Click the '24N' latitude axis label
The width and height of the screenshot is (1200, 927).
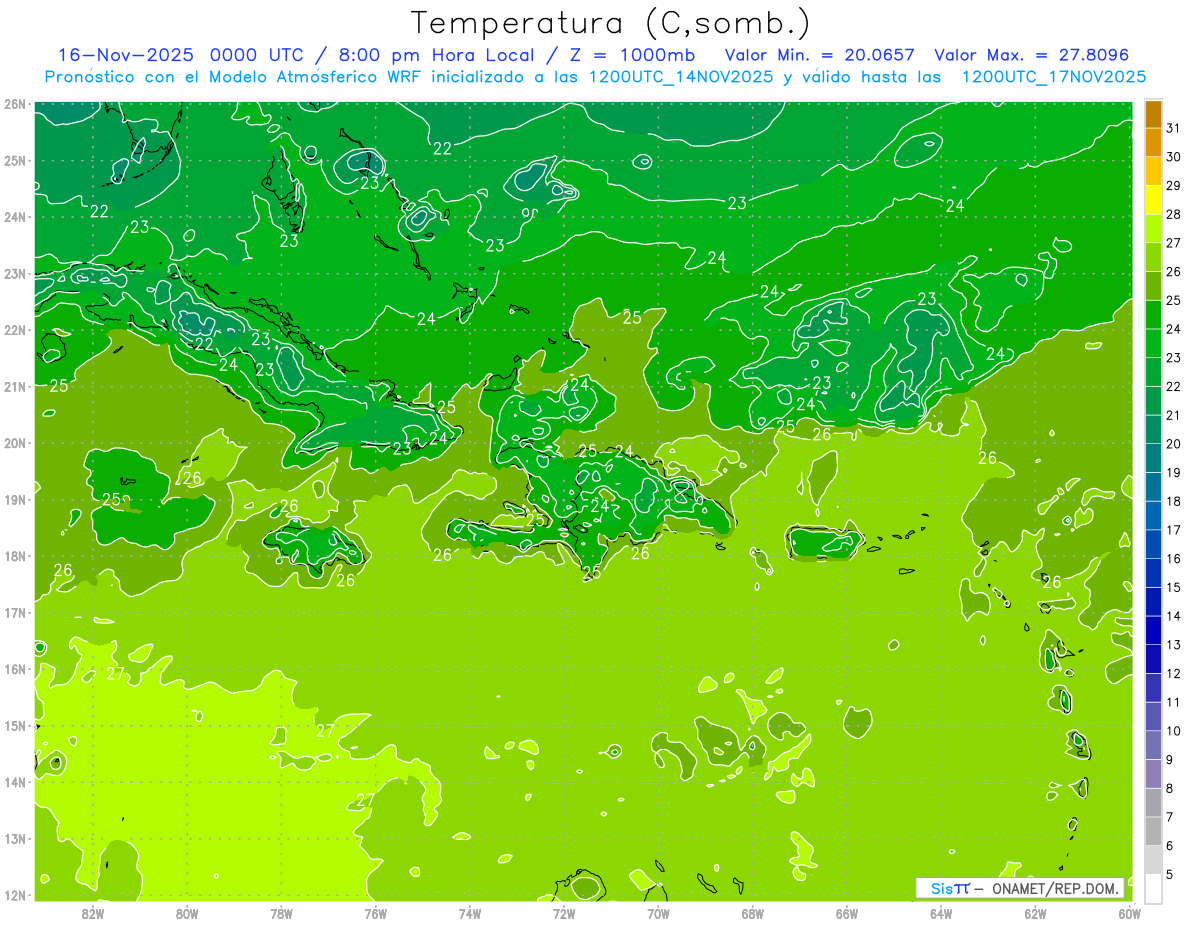tap(14, 217)
